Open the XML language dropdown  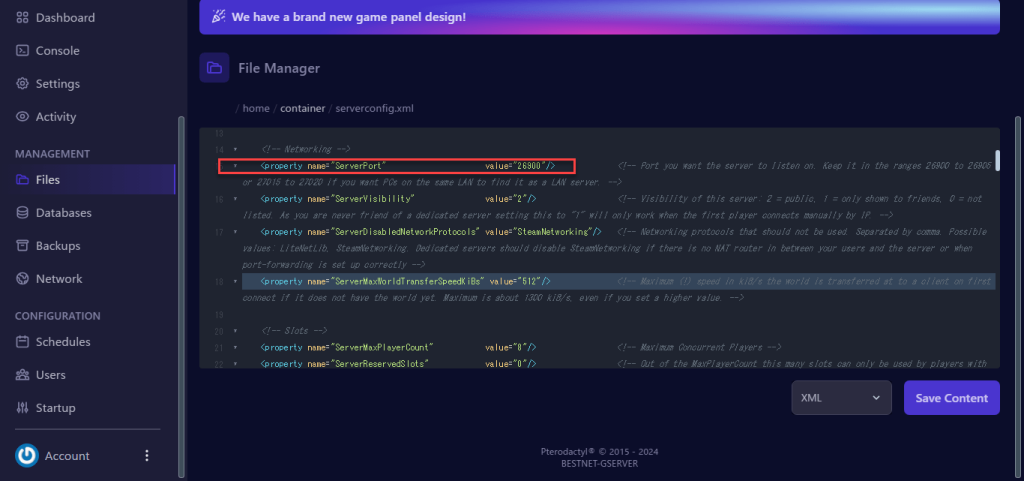point(840,398)
